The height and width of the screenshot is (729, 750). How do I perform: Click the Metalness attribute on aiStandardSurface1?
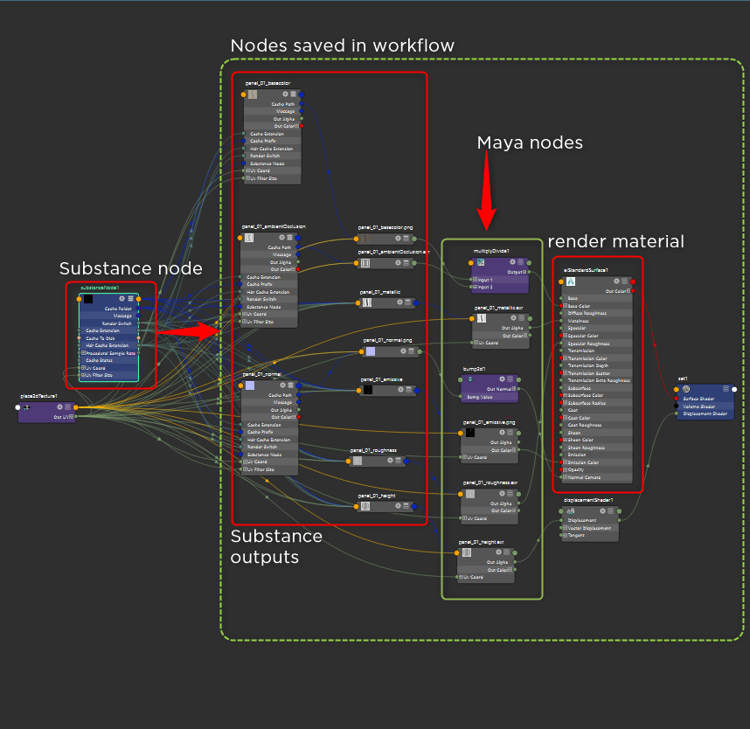578,320
